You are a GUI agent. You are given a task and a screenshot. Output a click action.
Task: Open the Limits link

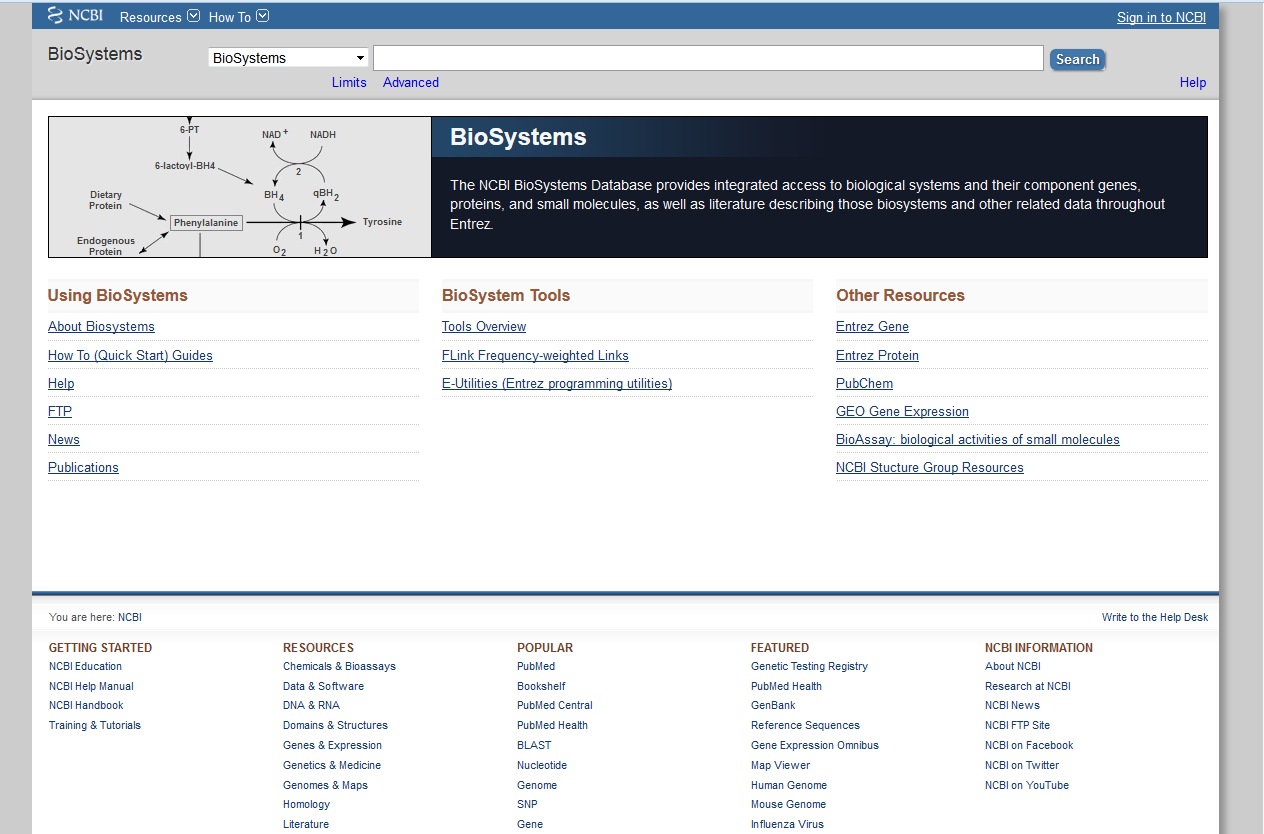click(349, 83)
